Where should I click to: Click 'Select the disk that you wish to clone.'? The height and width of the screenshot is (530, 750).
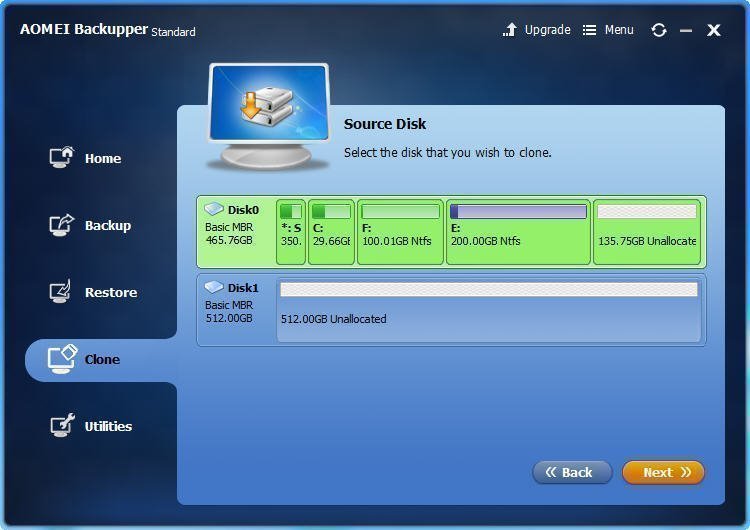click(x=448, y=153)
